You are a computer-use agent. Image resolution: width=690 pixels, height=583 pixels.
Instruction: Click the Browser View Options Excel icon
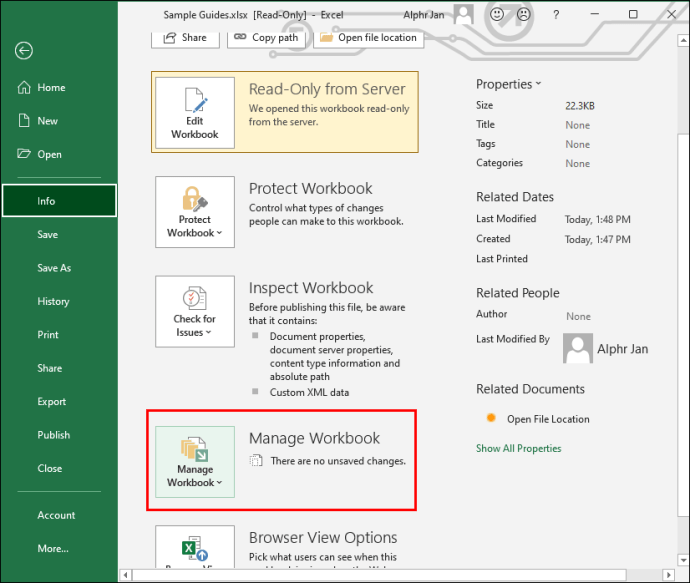[x=195, y=548]
